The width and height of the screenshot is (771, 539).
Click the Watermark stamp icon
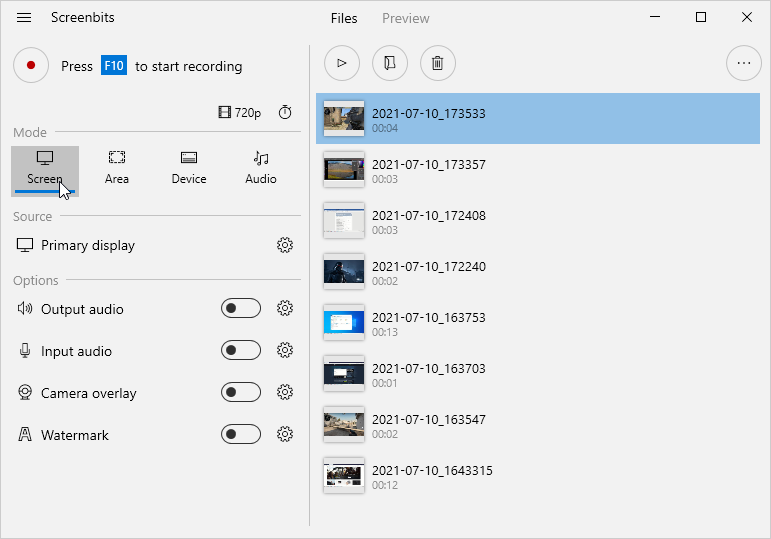pos(25,434)
